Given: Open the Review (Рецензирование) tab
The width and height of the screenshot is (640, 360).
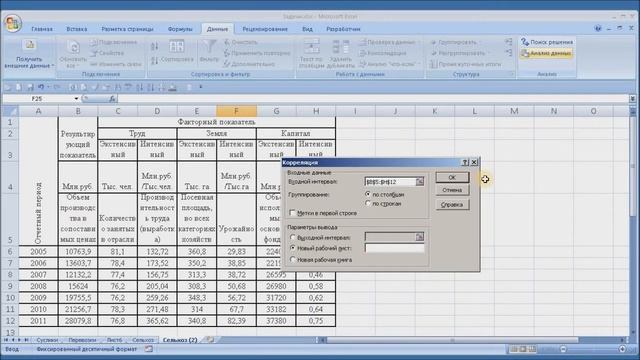Looking at the screenshot, I should pyautogui.click(x=265, y=29).
